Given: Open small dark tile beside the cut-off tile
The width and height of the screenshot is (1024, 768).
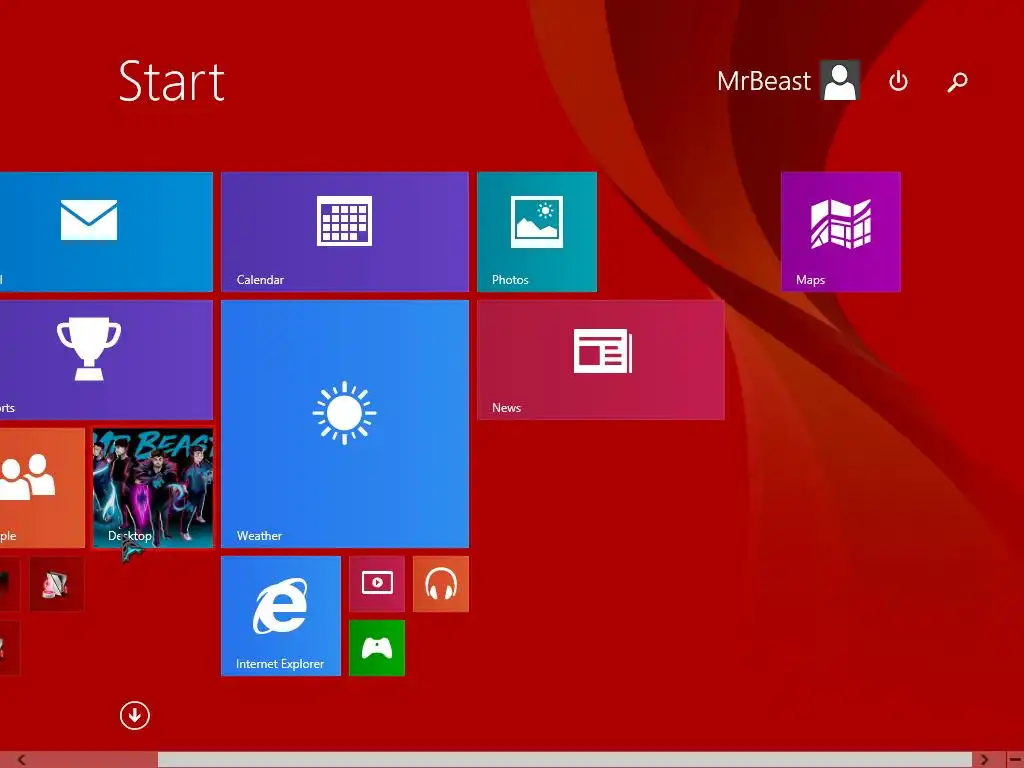Looking at the screenshot, I should [x=56, y=584].
